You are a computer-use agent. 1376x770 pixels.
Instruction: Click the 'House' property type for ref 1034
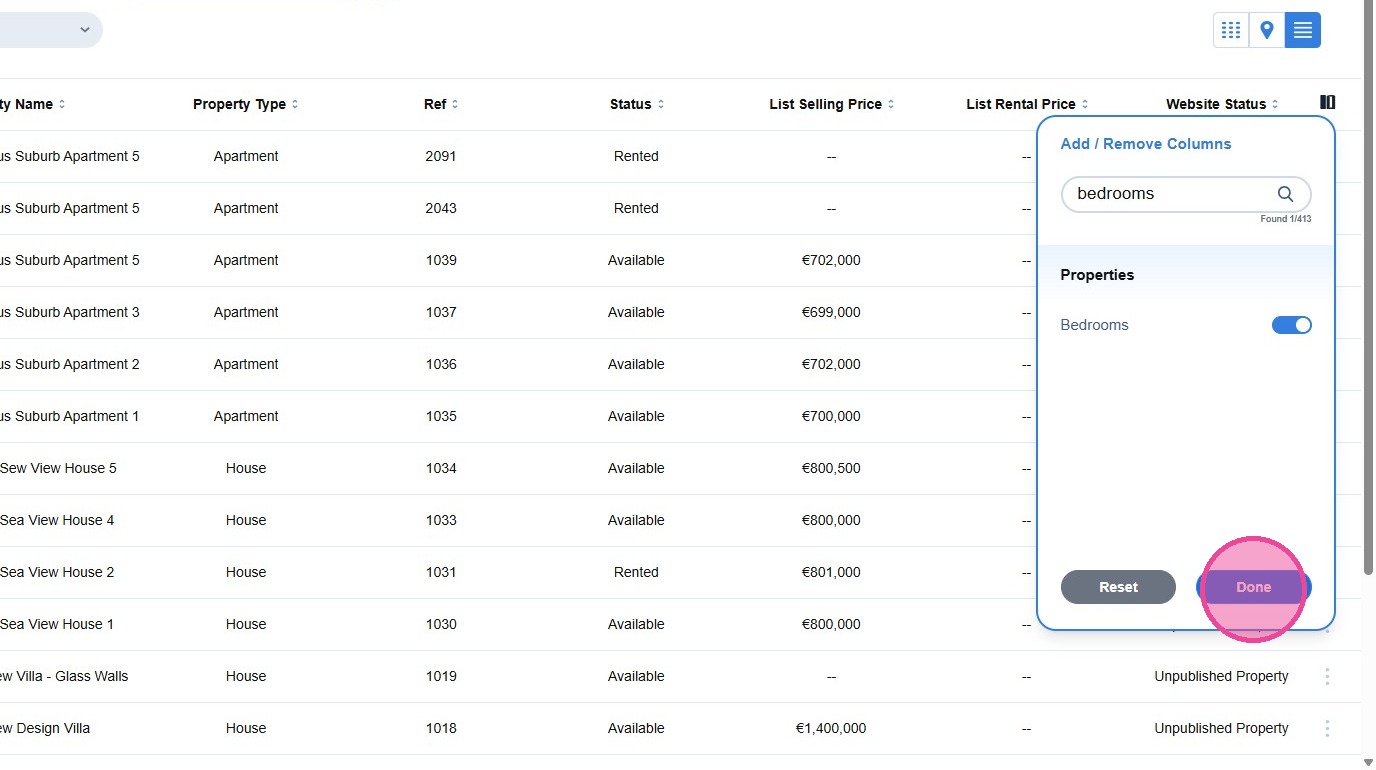tap(246, 468)
